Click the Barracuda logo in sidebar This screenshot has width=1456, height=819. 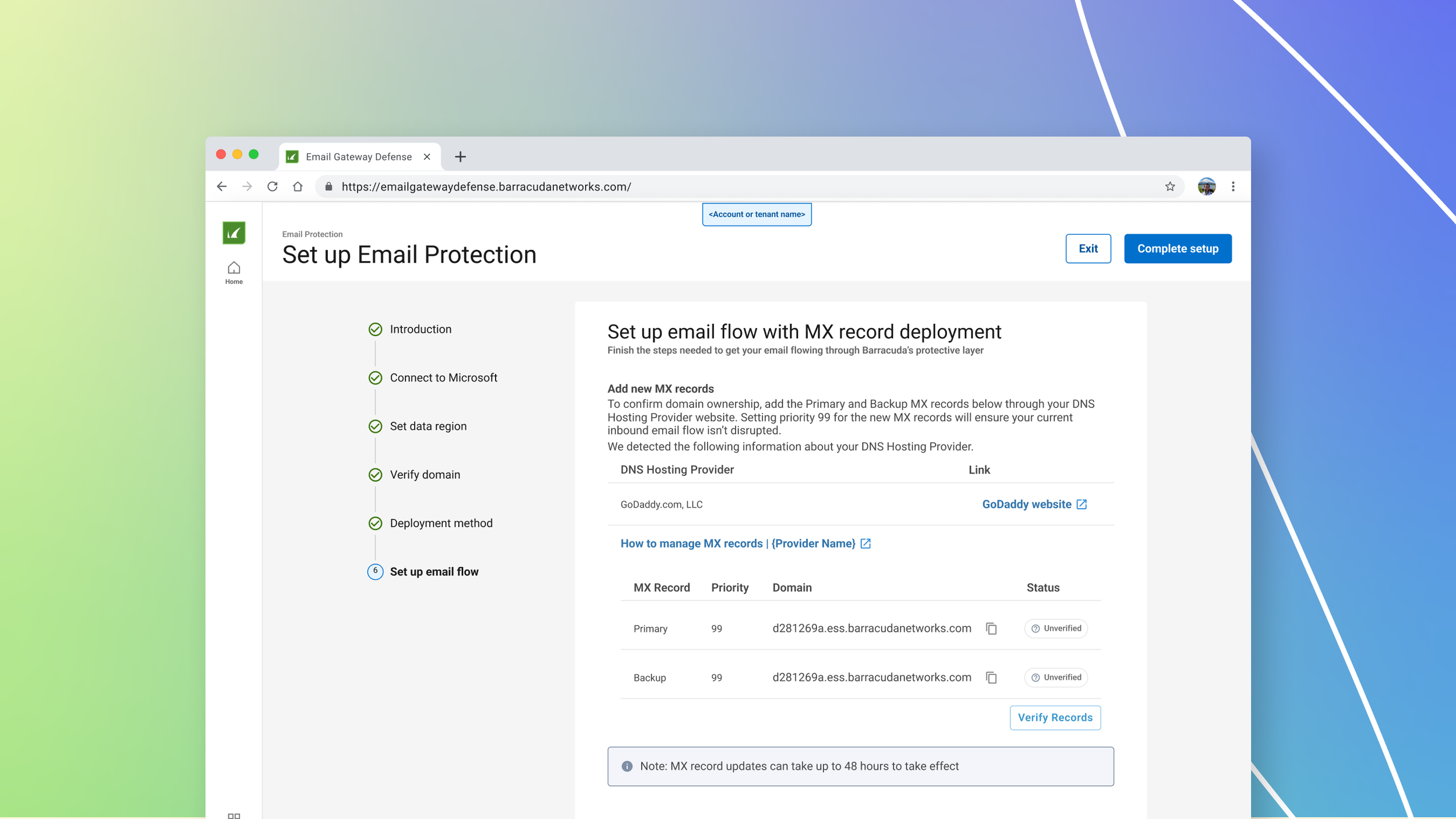pyautogui.click(x=234, y=233)
